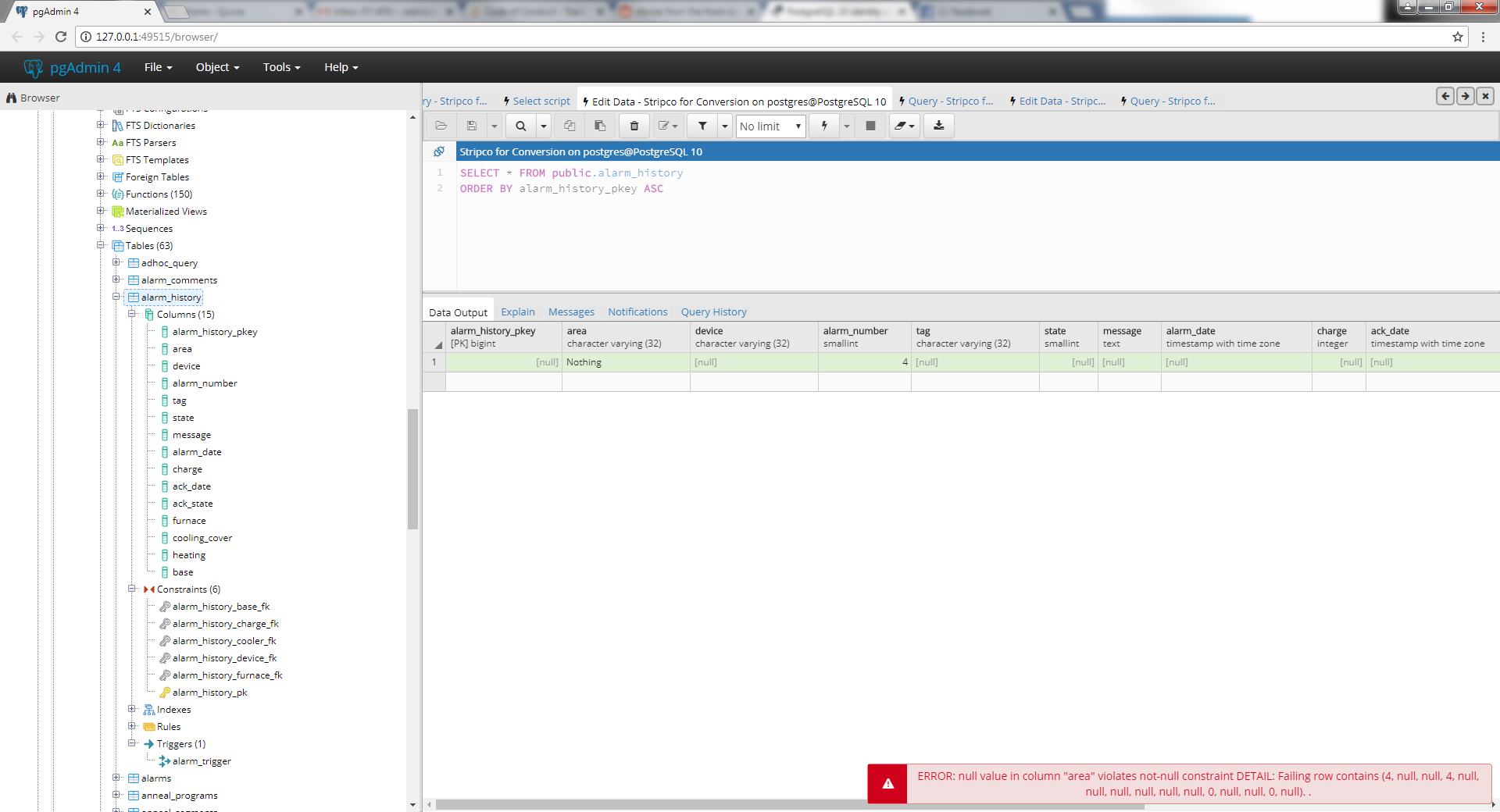Image resolution: width=1500 pixels, height=812 pixels.
Task: Open the Tools menu
Action: (281, 67)
